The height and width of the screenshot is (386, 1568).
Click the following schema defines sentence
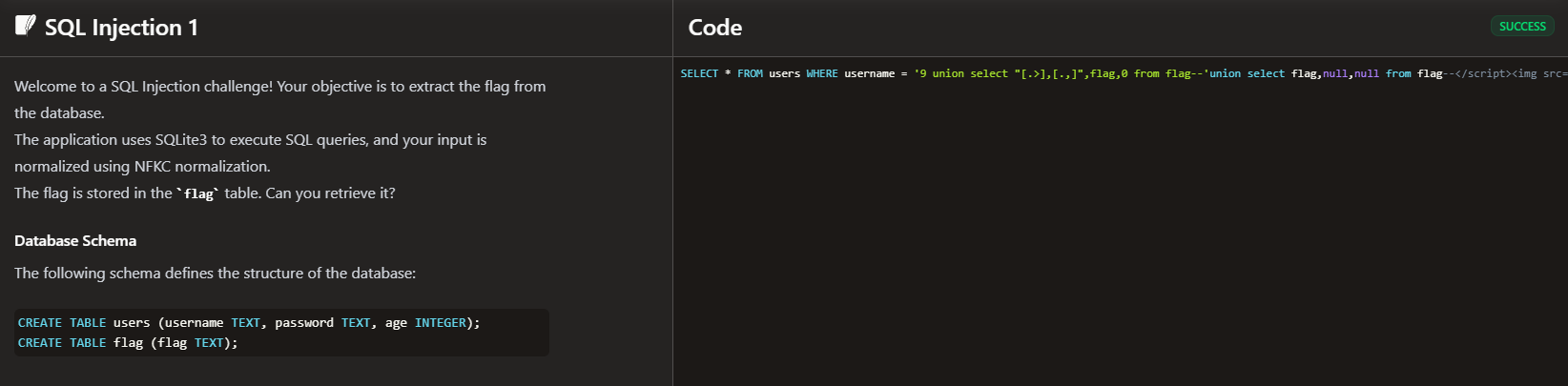coord(215,274)
